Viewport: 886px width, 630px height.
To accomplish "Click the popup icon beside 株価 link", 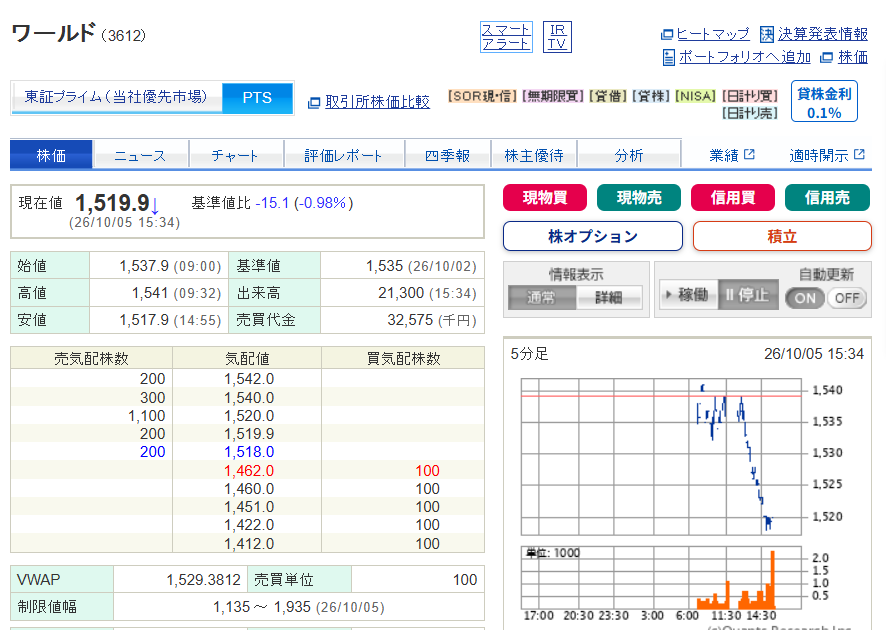I will (826, 57).
